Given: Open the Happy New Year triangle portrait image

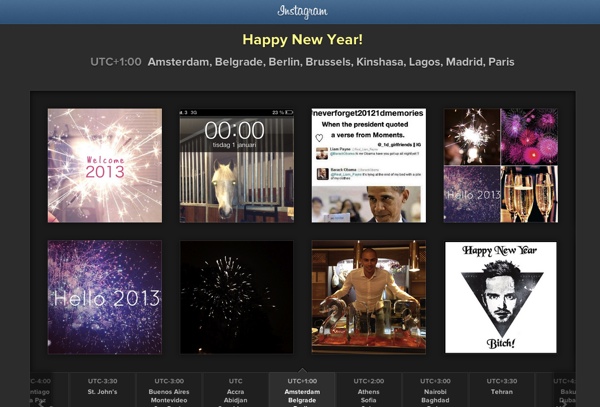Looking at the screenshot, I should [501, 297].
